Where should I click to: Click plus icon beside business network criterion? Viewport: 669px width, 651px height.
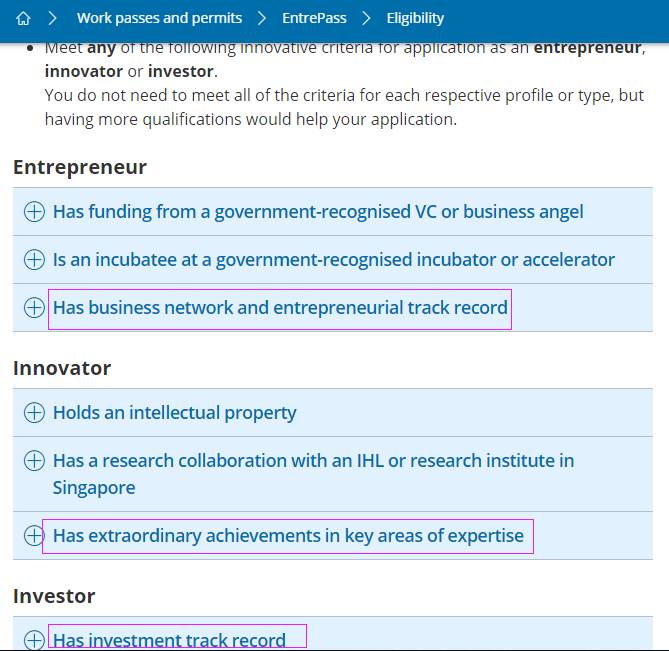(x=34, y=308)
